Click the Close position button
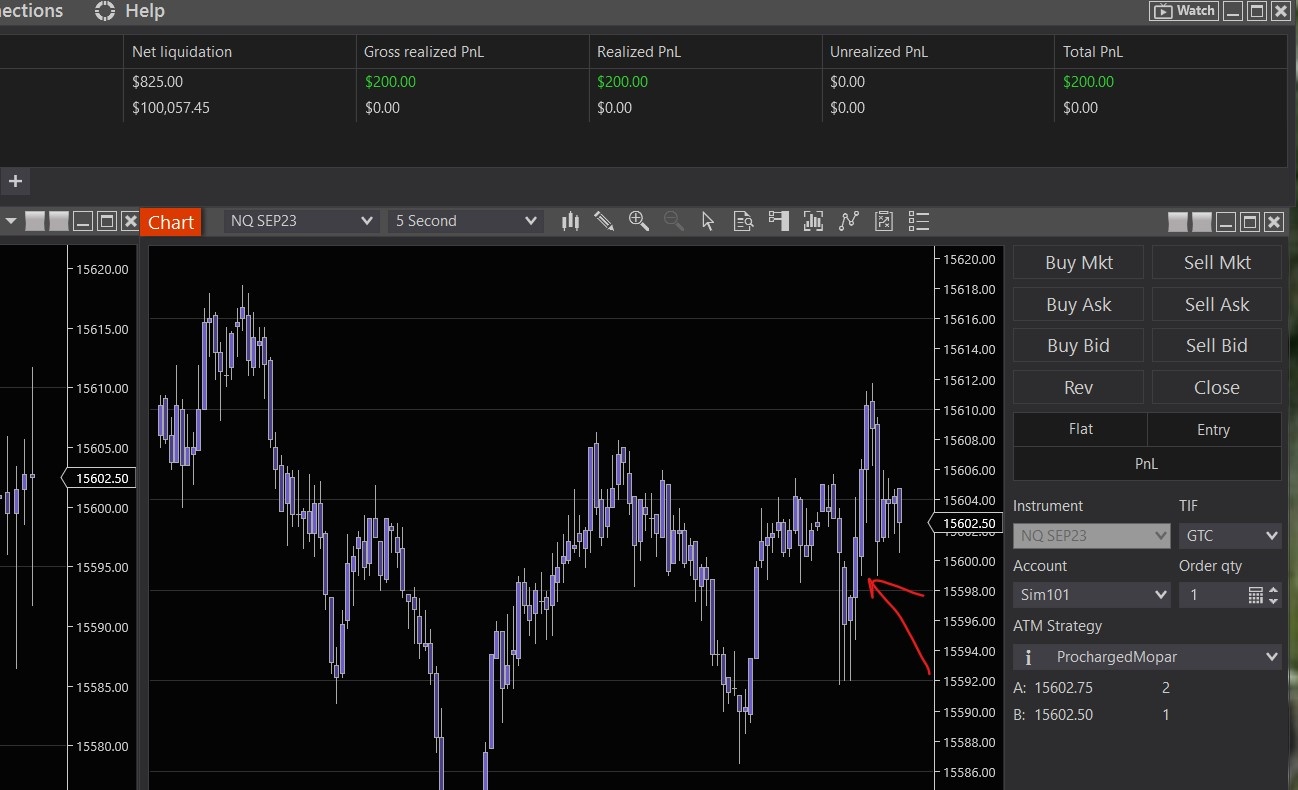Viewport: 1298px width, 790px height. [x=1217, y=388]
